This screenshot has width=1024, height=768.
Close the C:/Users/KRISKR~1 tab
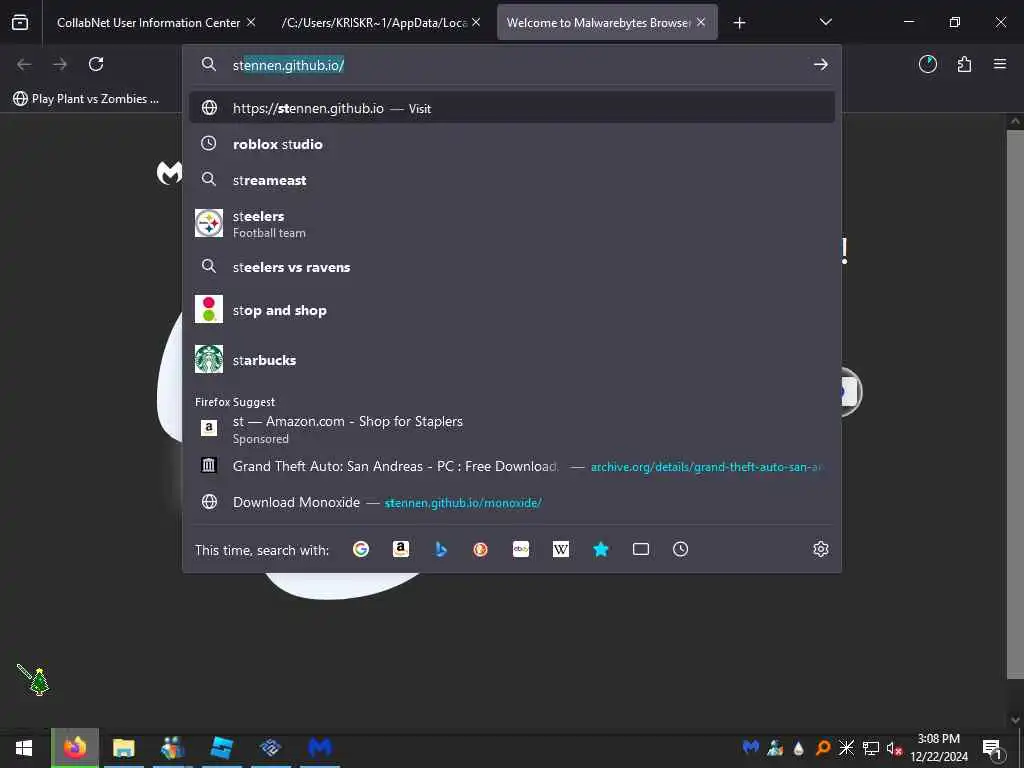pyautogui.click(x=476, y=22)
